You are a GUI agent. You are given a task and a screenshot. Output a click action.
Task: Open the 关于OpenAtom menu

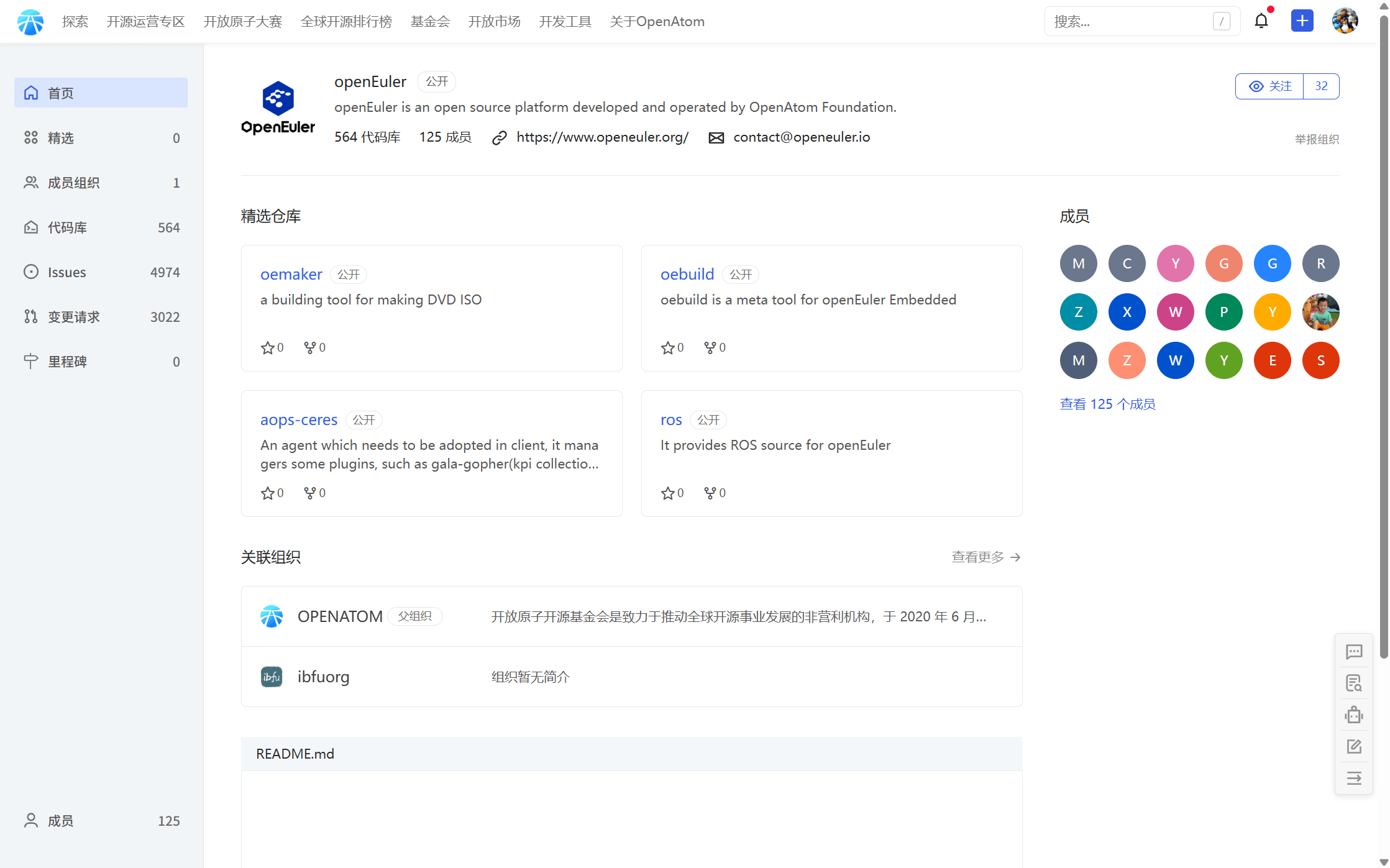point(657,22)
